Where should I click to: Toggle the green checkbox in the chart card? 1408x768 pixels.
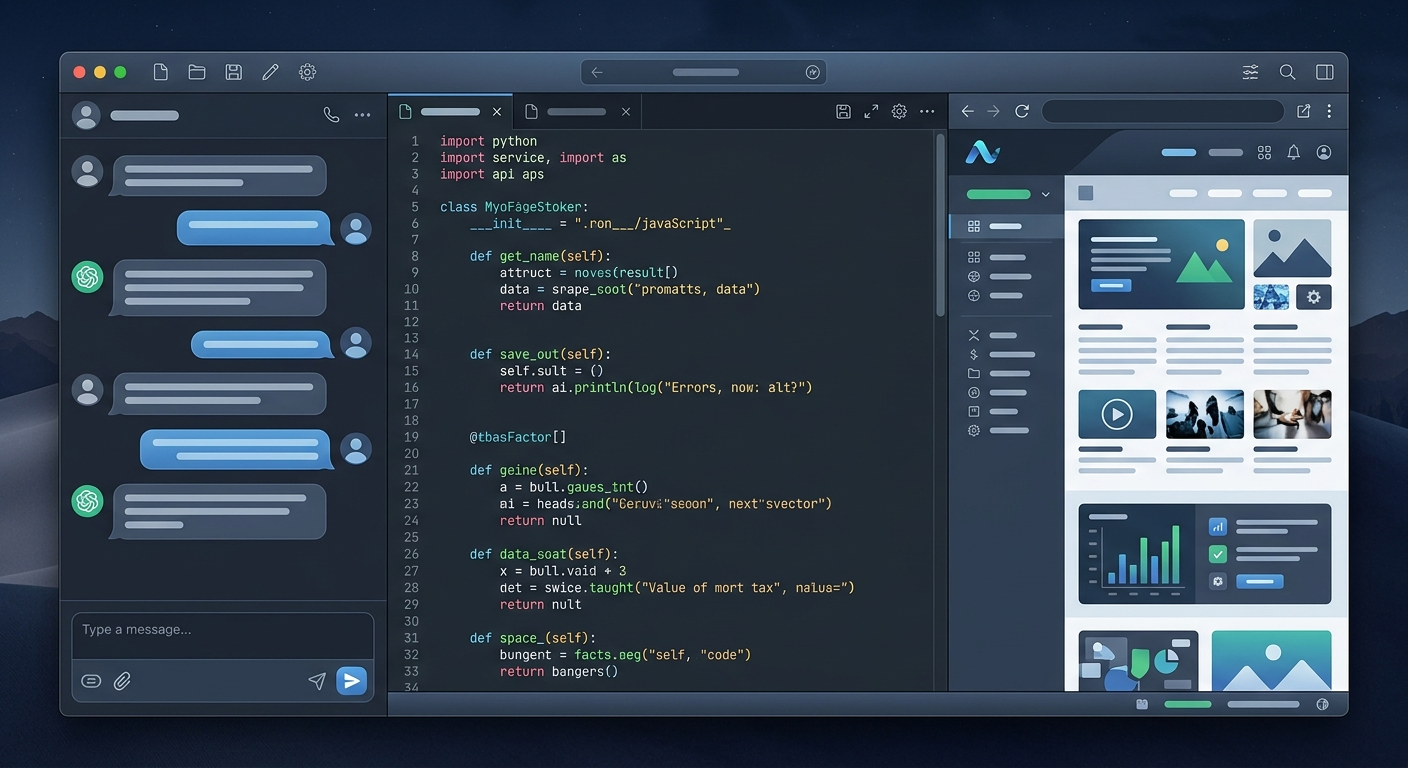point(1217,554)
